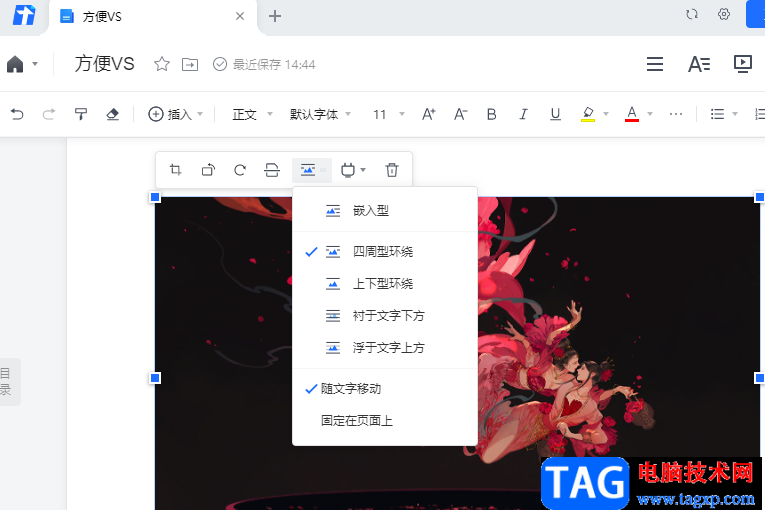Toggle the text wrapping layout button
765x510 pixels.
(312, 170)
